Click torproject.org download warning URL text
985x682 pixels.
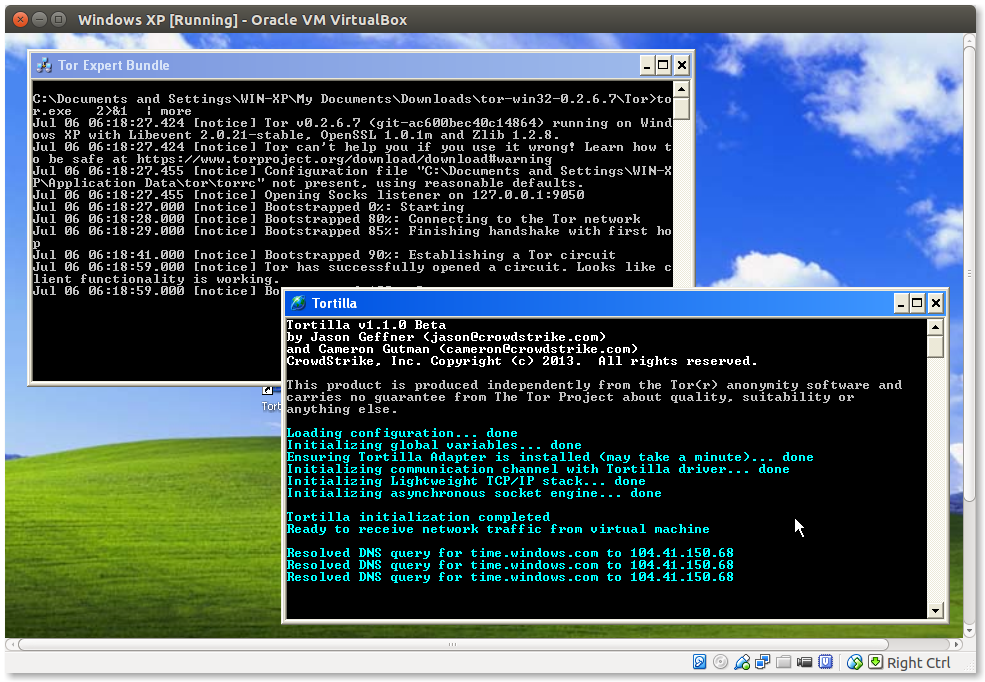point(344,159)
